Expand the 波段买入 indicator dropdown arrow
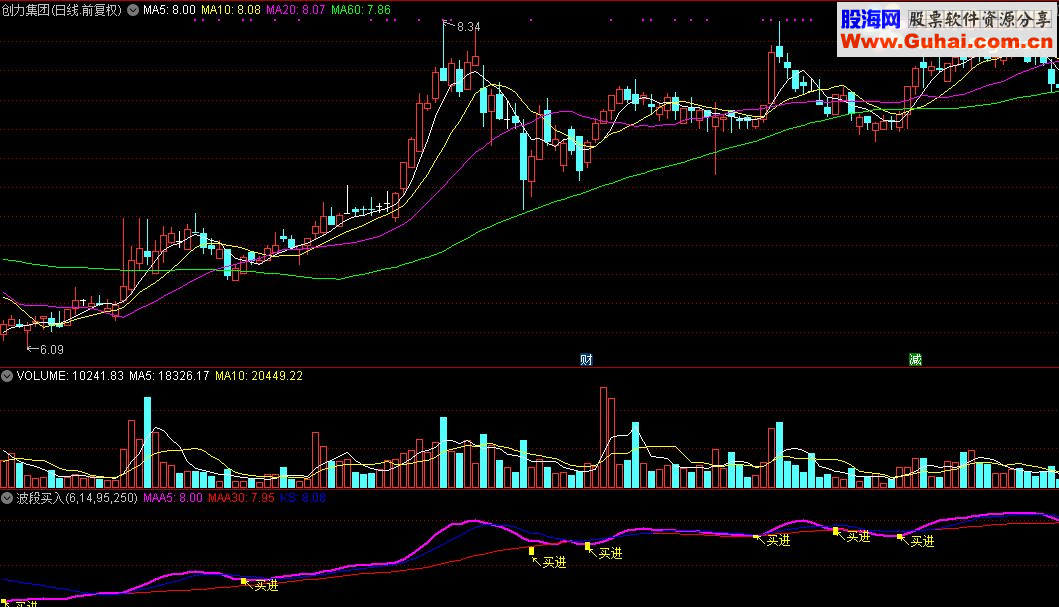This screenshot has height=607, width=1059. 7,498
